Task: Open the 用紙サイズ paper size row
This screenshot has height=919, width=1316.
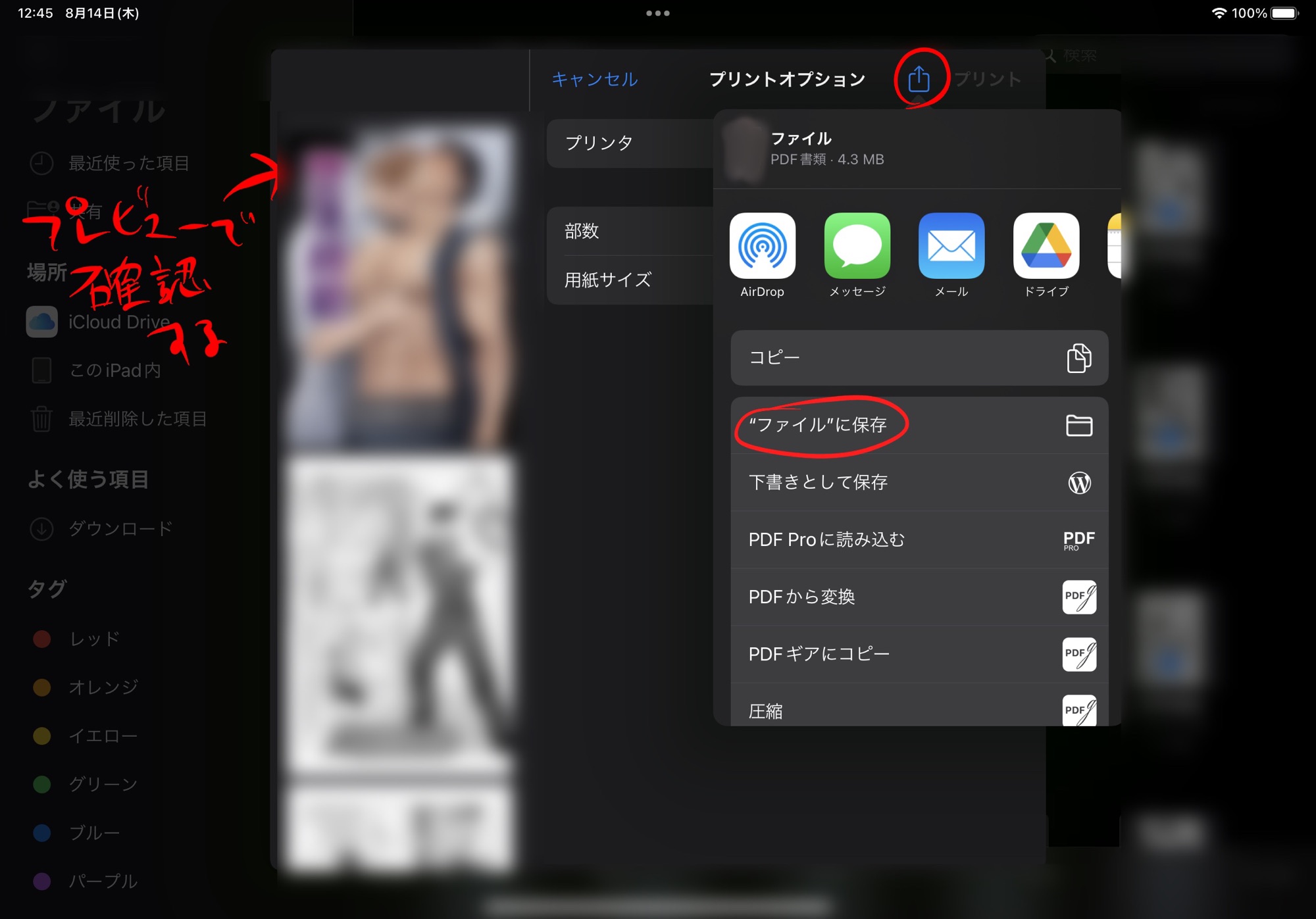Action: 628,280
